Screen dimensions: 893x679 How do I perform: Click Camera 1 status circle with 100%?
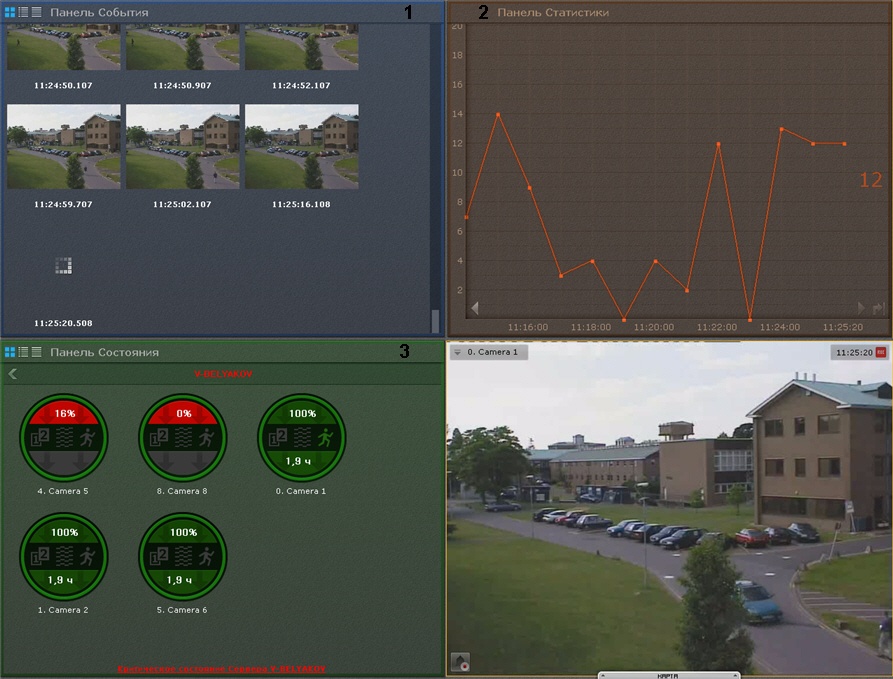(x=302, y=438)
